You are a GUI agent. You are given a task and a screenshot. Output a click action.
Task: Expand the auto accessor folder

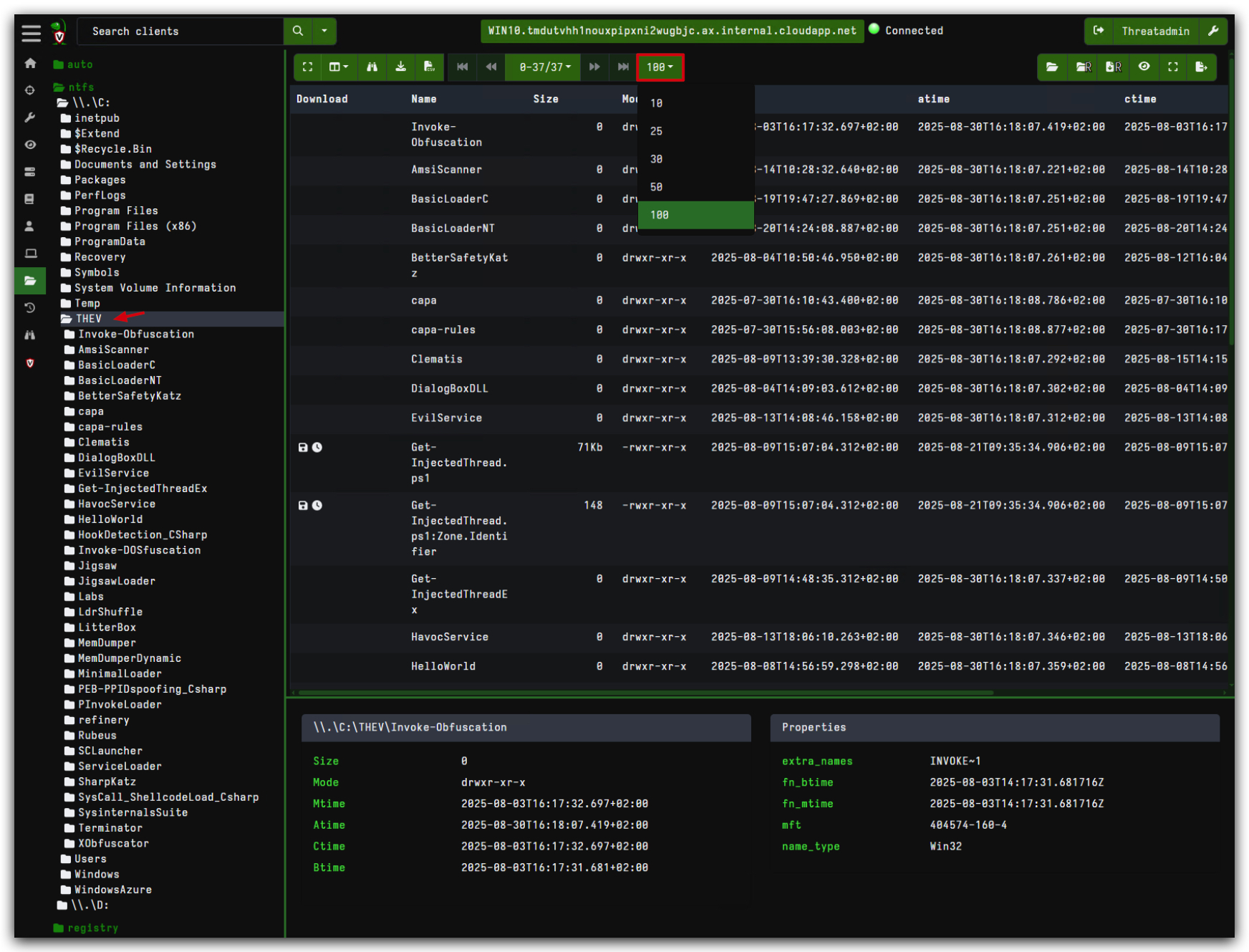[x=73, y=64]
